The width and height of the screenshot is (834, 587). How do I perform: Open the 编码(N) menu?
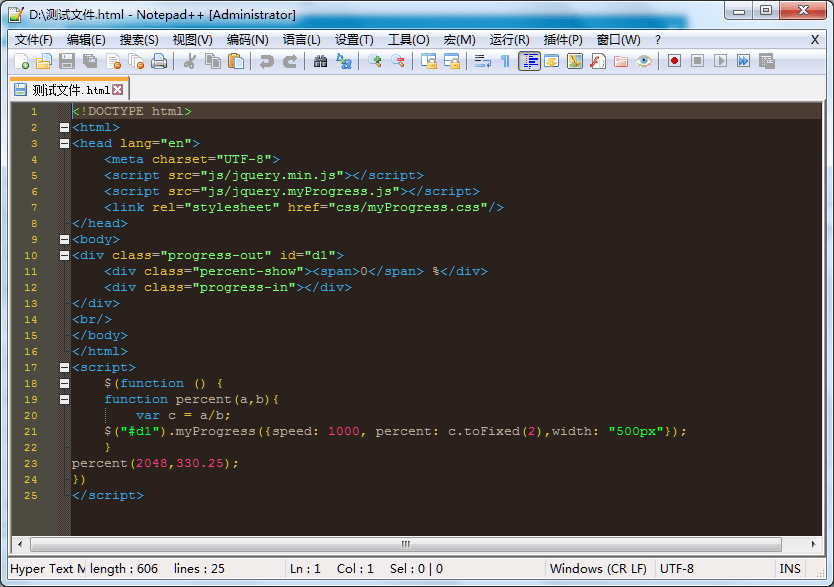[247, 40]
